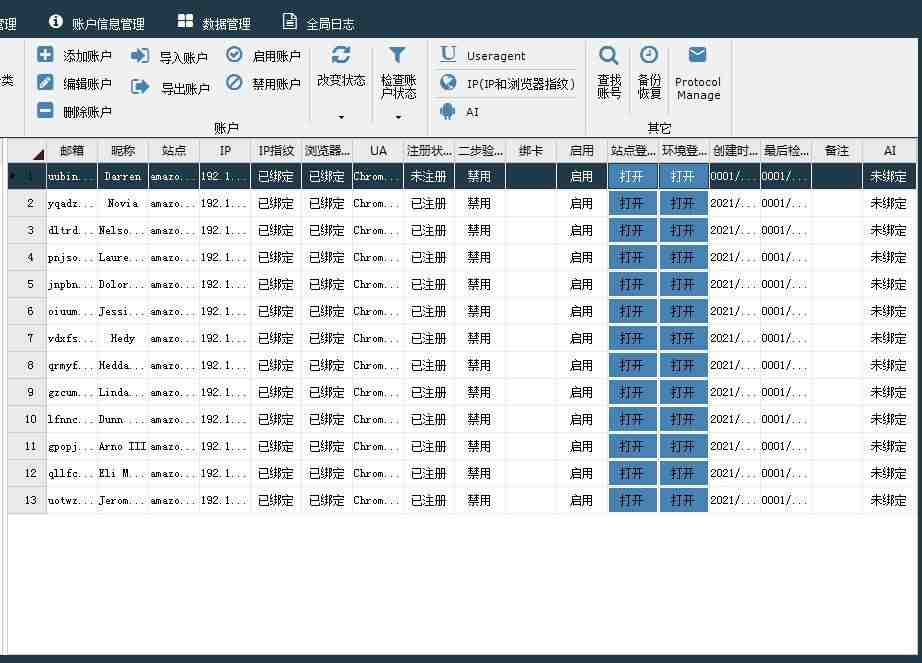Open the 账户信息管理 tab
Viewport: 922px width, 663px height.
pyautogui.click(x=97, y=23)
